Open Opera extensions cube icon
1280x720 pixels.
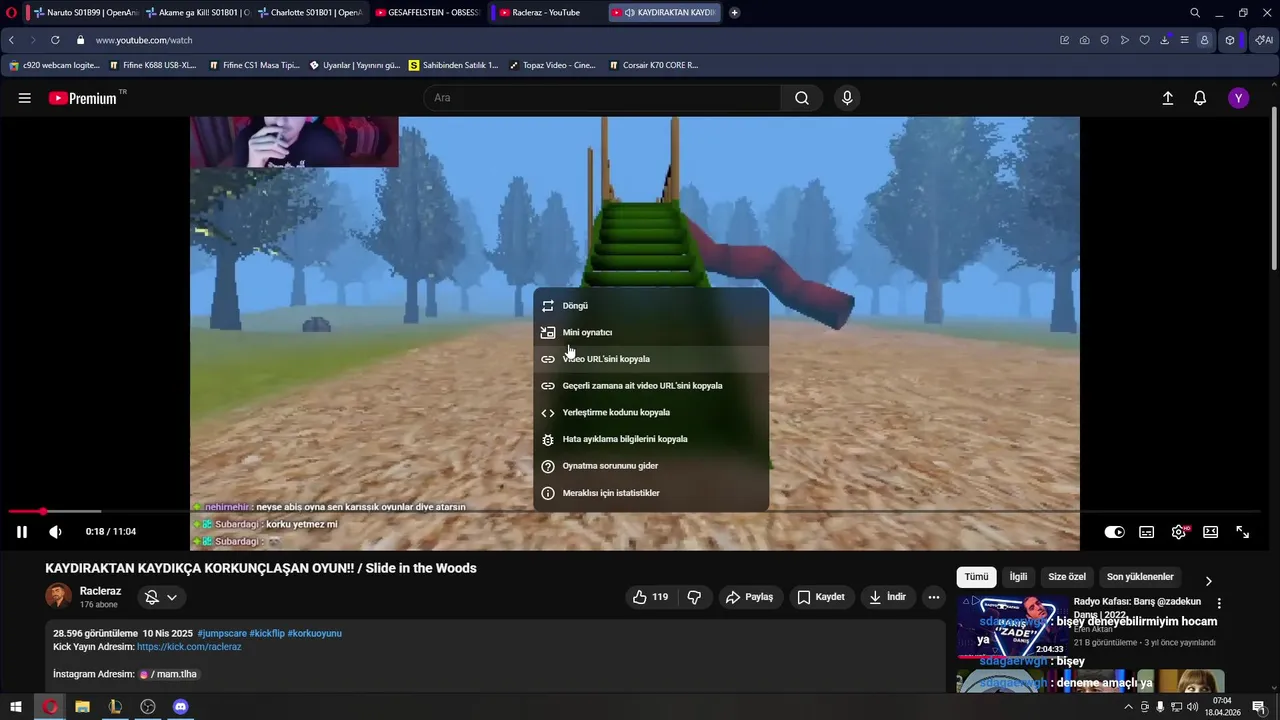tap(1230, 40)
